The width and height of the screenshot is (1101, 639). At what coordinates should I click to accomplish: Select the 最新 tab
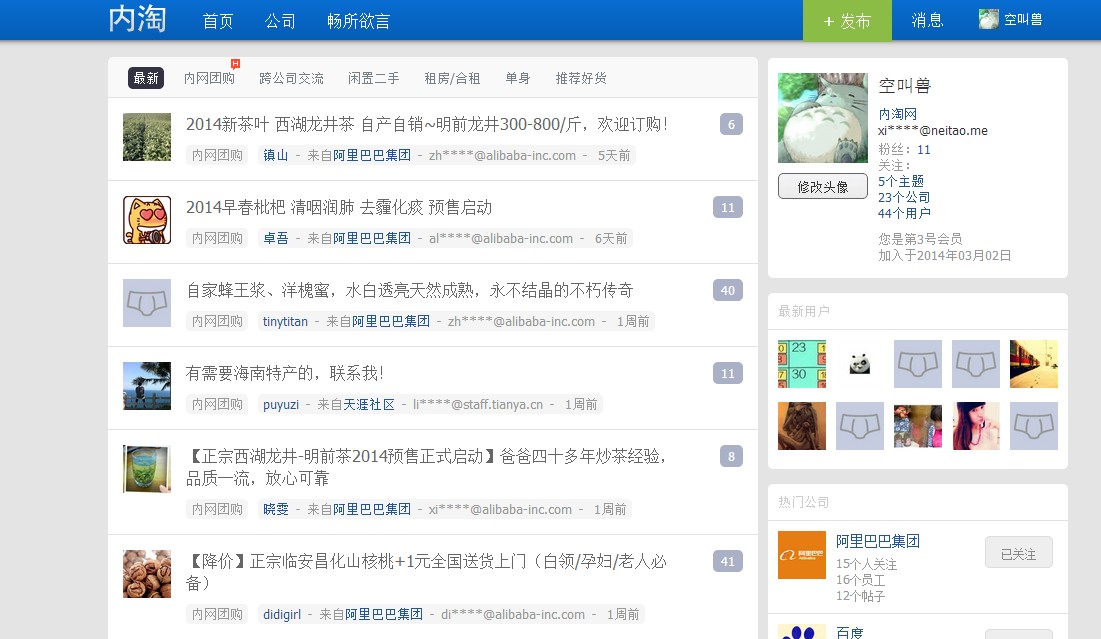coord(146,78)
